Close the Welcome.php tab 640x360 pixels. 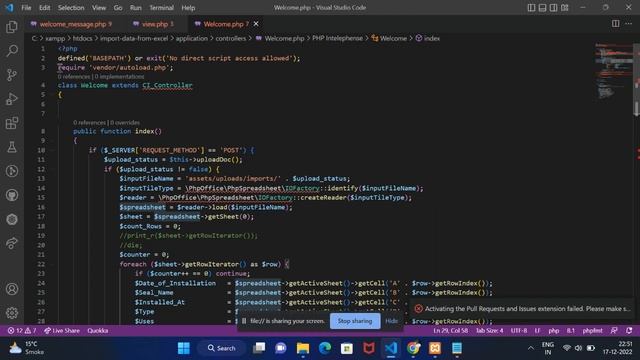point(256,24)
